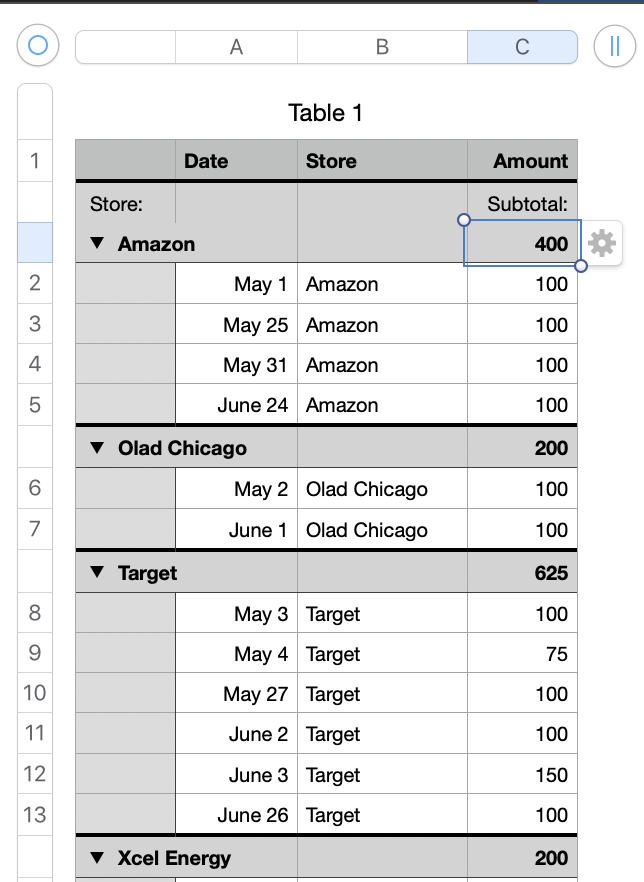Select the June 24 date cell
Image resolution: width=644 pixels, height=882 pixels.
click(x=236, y=405)
